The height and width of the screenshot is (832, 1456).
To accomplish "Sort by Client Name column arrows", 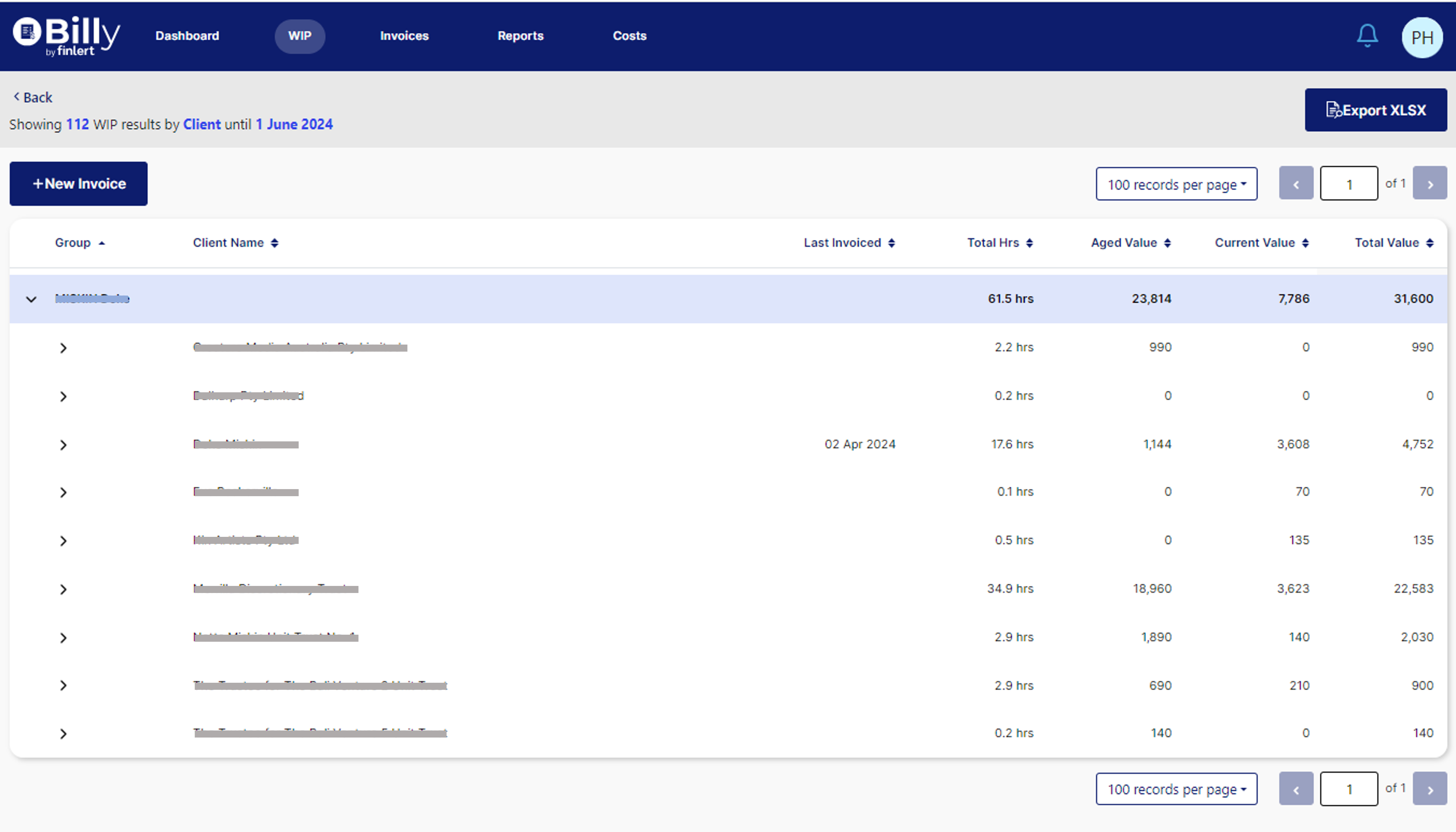I will click(x=274, y=243).
